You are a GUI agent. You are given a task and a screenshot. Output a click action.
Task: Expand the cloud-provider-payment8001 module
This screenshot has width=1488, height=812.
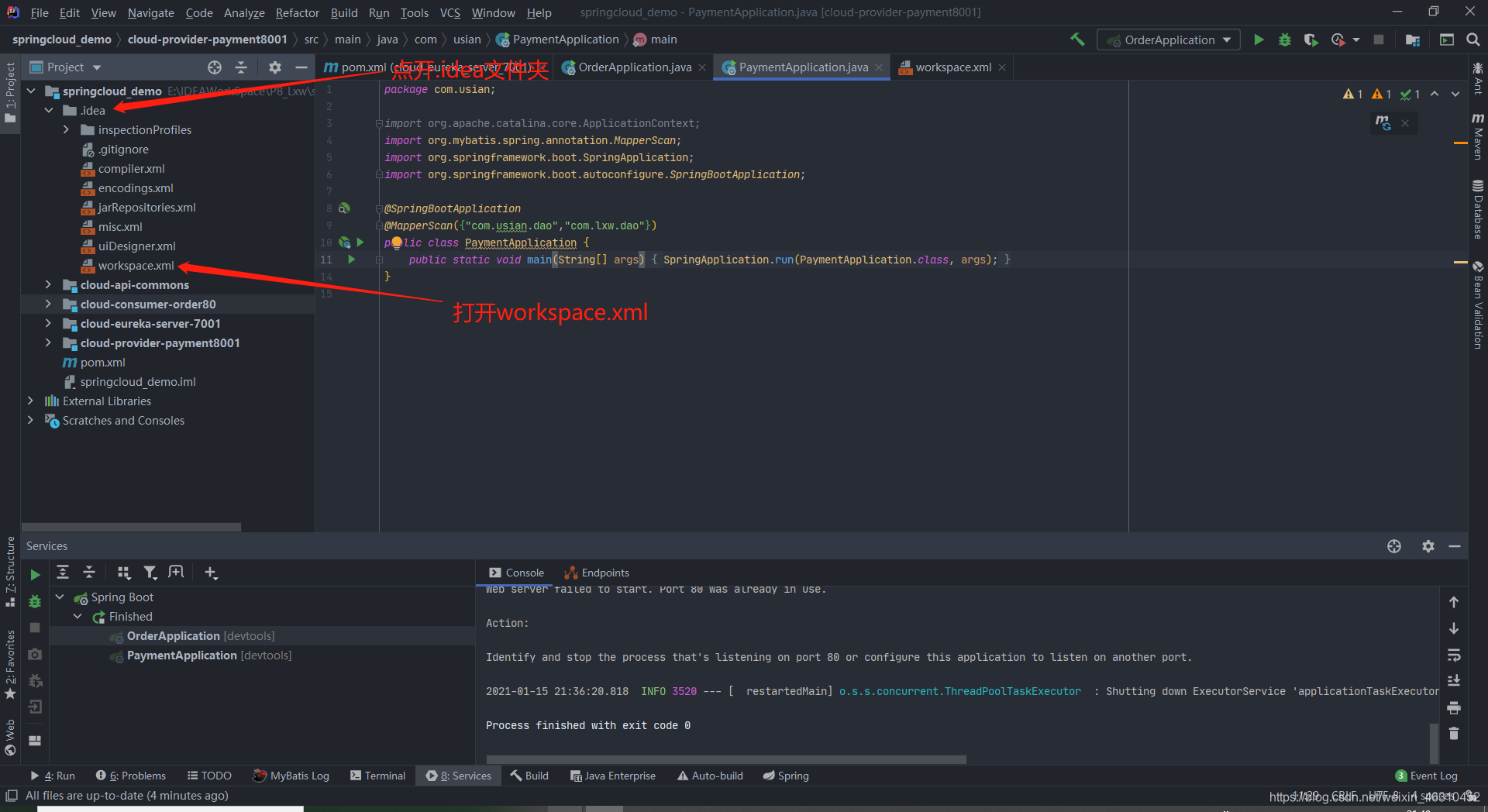click(x=48, y=342)
